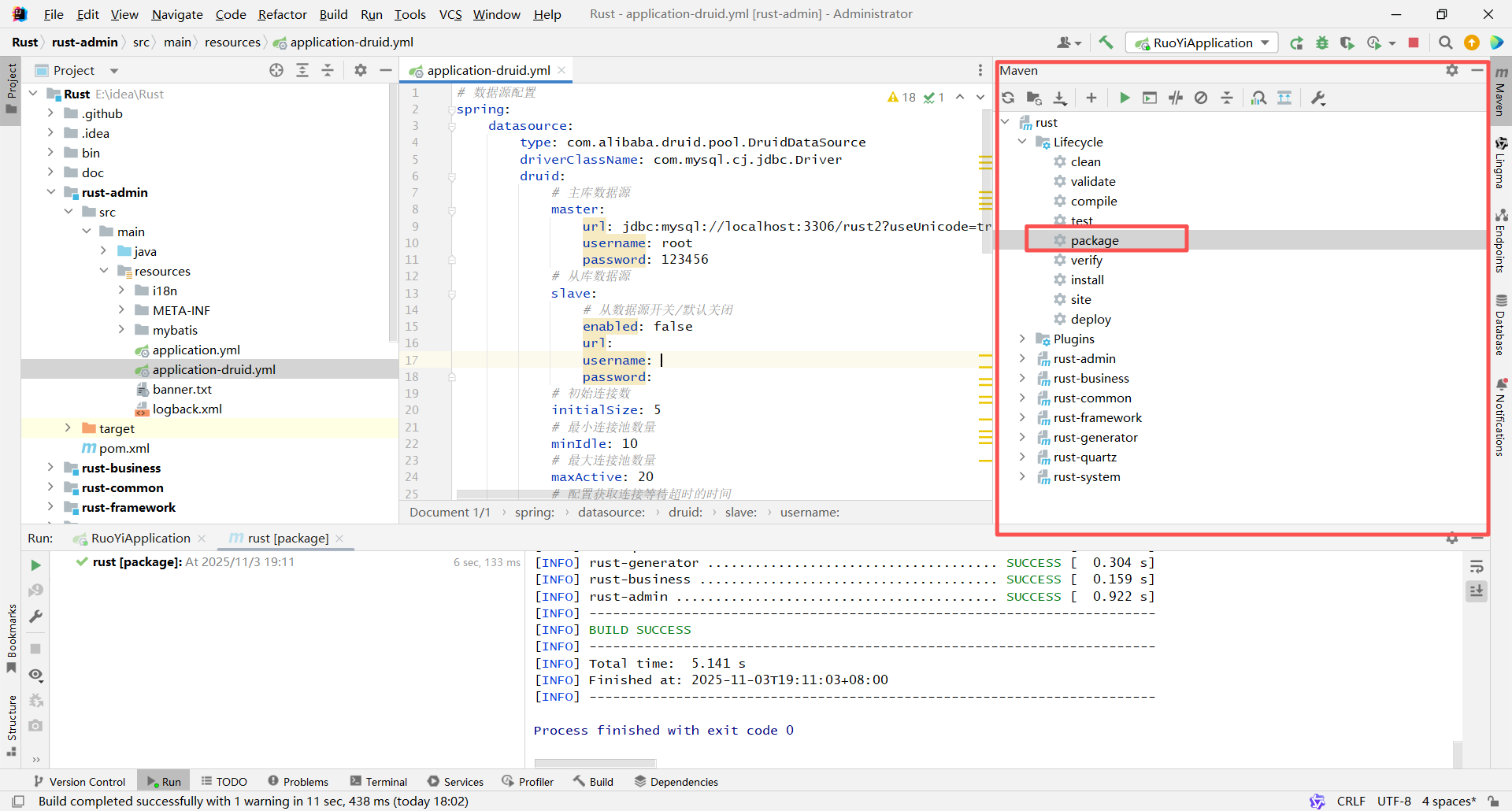Click the Run console horizontal scrollbar
The width and height of the screenshot is (1512, 811).
coord(595,763)
